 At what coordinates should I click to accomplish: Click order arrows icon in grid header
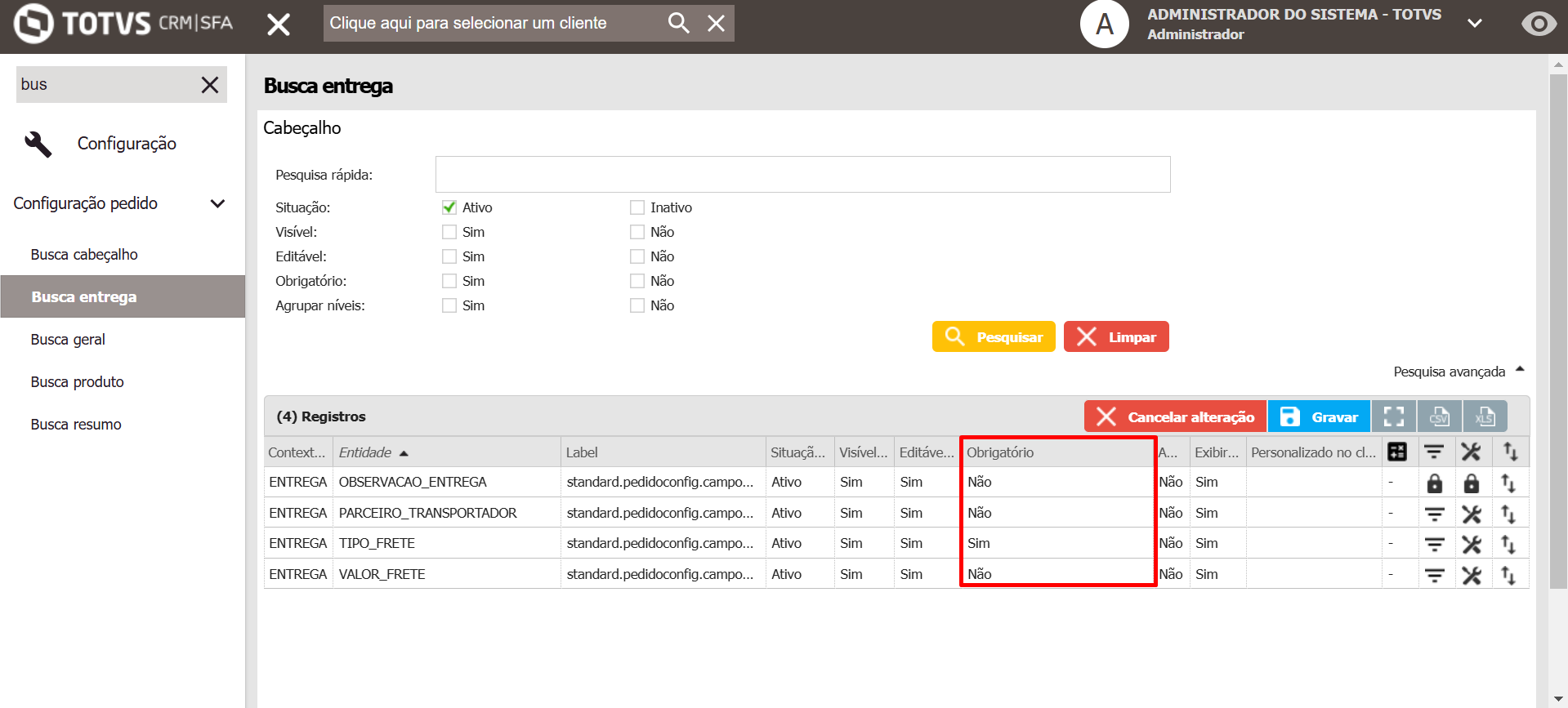pyautogui.click(x=1510, y=452)
